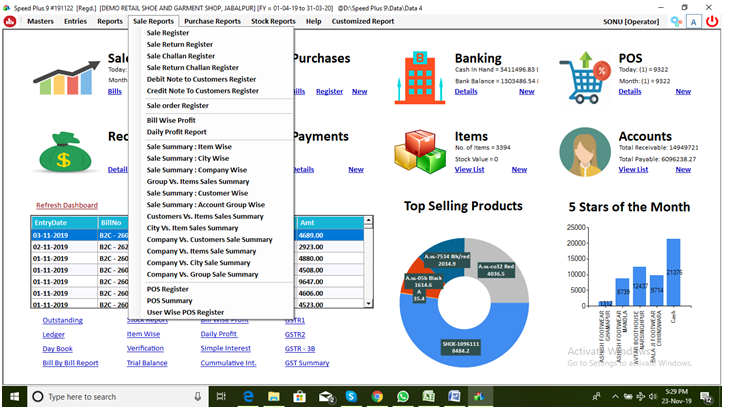Image resolution: width=752 pixels, height=419 pixels.
Task: Open the Day Book link
Action: tap(58, 349)
